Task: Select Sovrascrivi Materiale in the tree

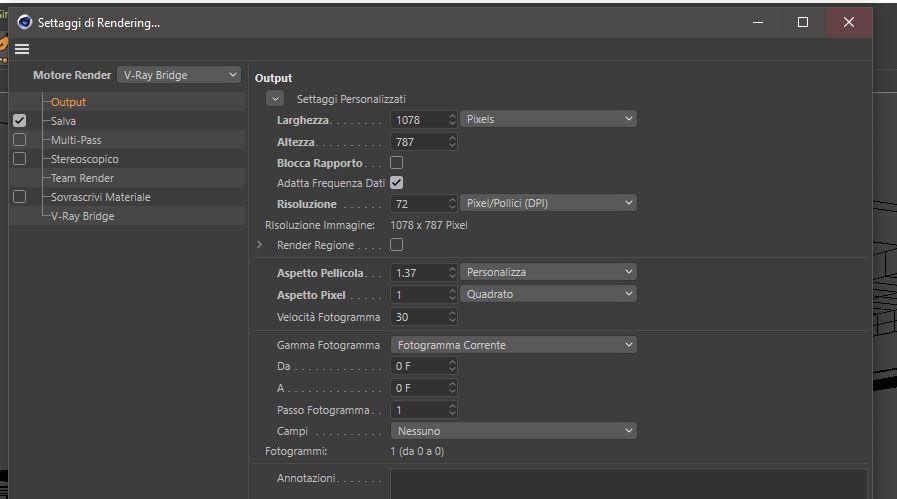Action: [101, 197]
